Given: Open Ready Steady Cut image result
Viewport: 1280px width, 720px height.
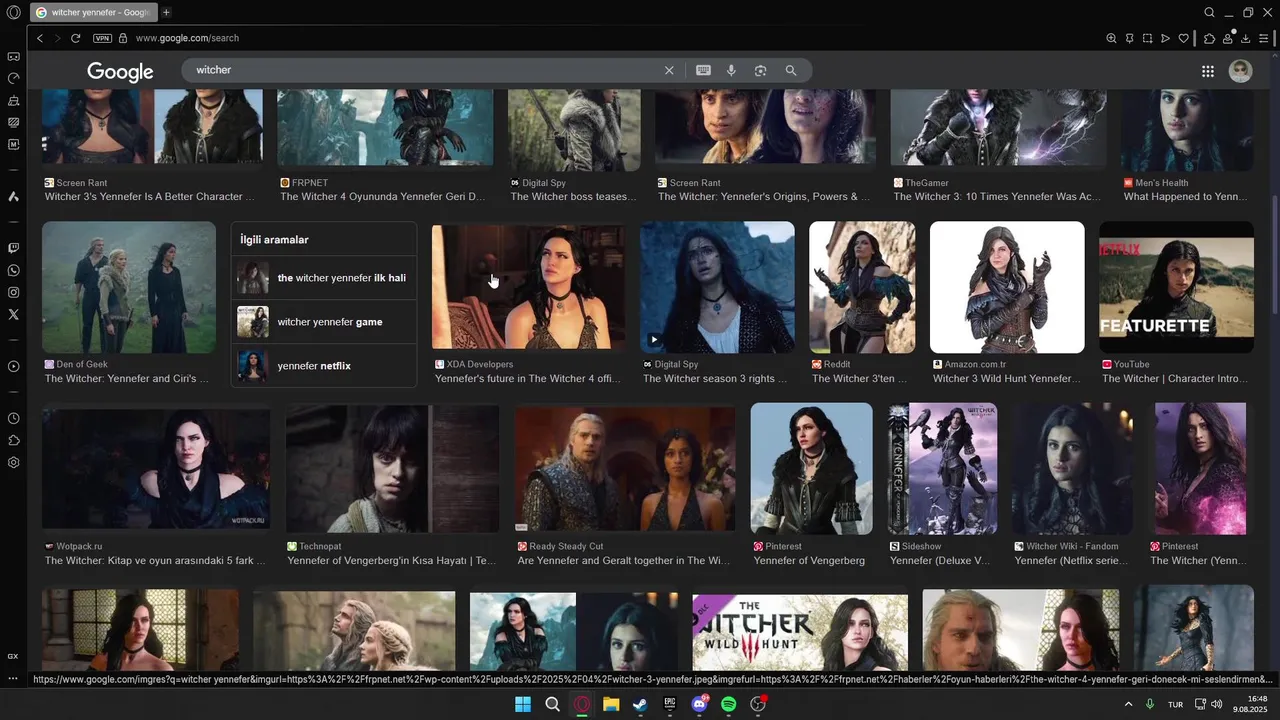Looking at the screenshot, I should 625,468.
